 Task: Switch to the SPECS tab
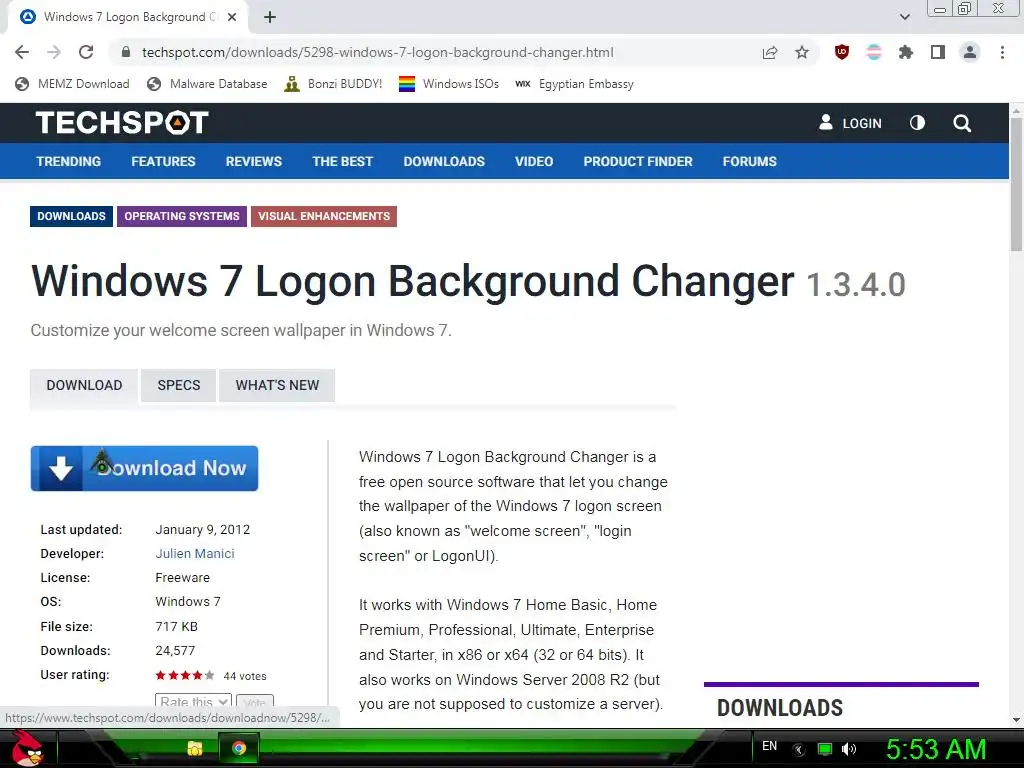pos(178,385)
